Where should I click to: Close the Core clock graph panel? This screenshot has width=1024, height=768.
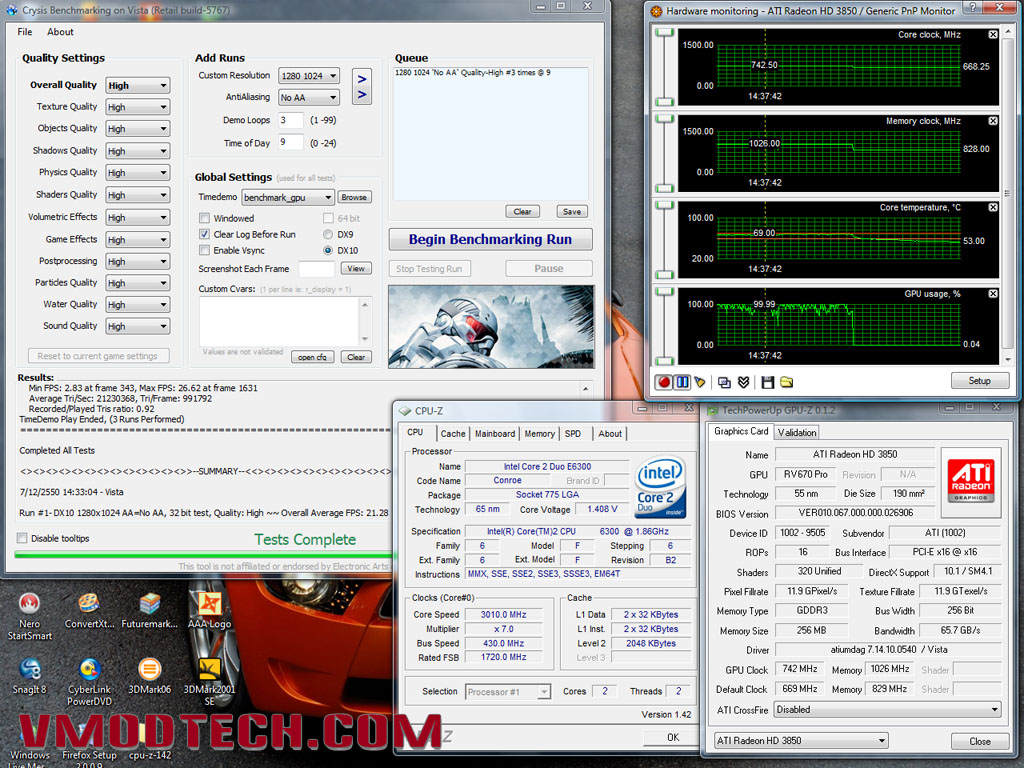coord(993,35)
